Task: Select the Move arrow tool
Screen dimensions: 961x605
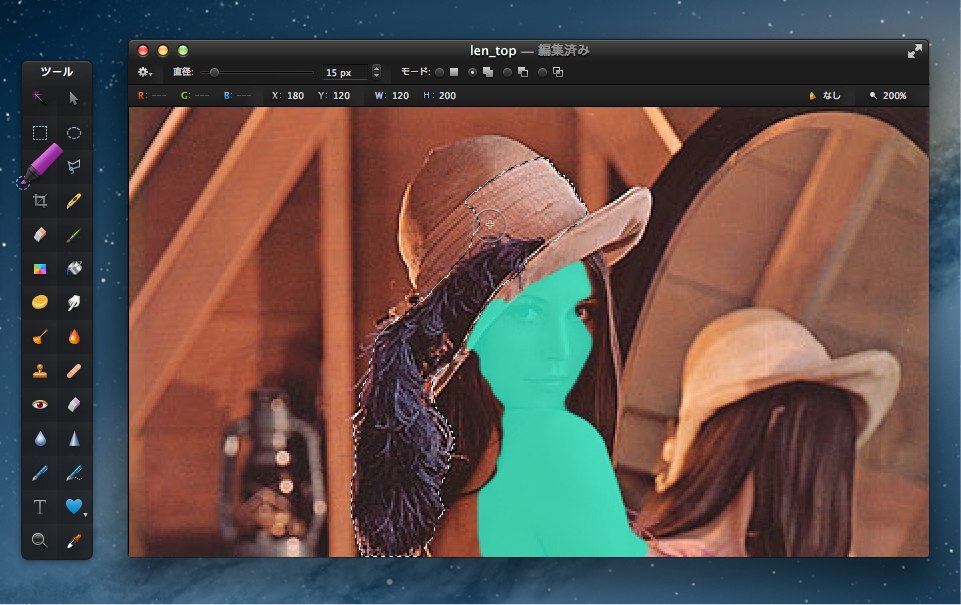Action: [x=74, y=98]
